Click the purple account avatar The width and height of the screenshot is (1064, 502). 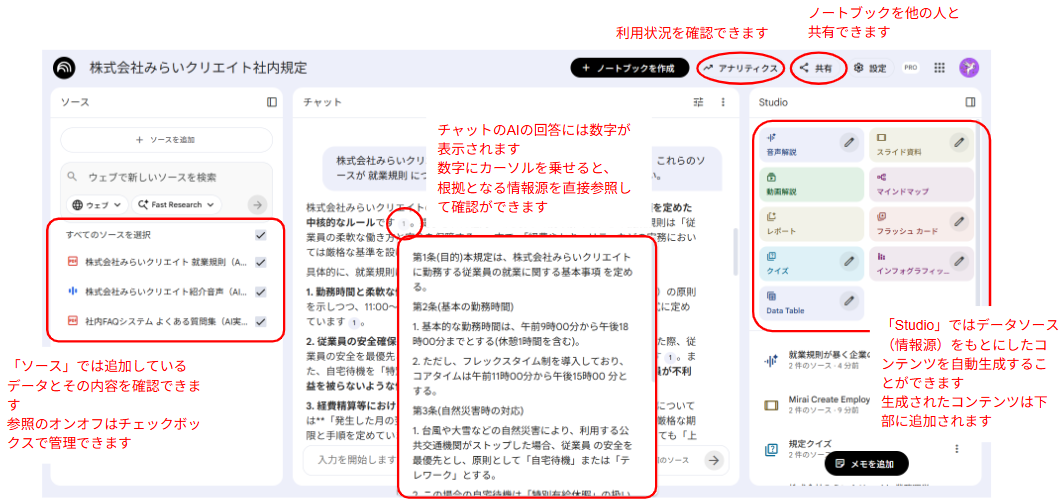point(969,67)
